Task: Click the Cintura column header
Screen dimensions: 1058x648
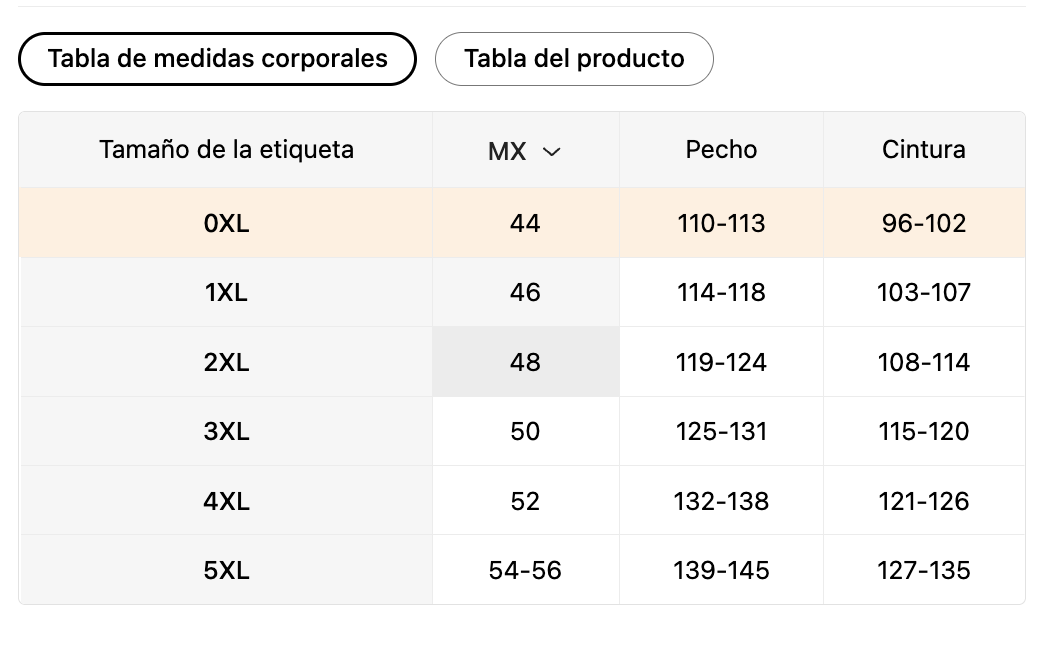Action: [924, 150]
